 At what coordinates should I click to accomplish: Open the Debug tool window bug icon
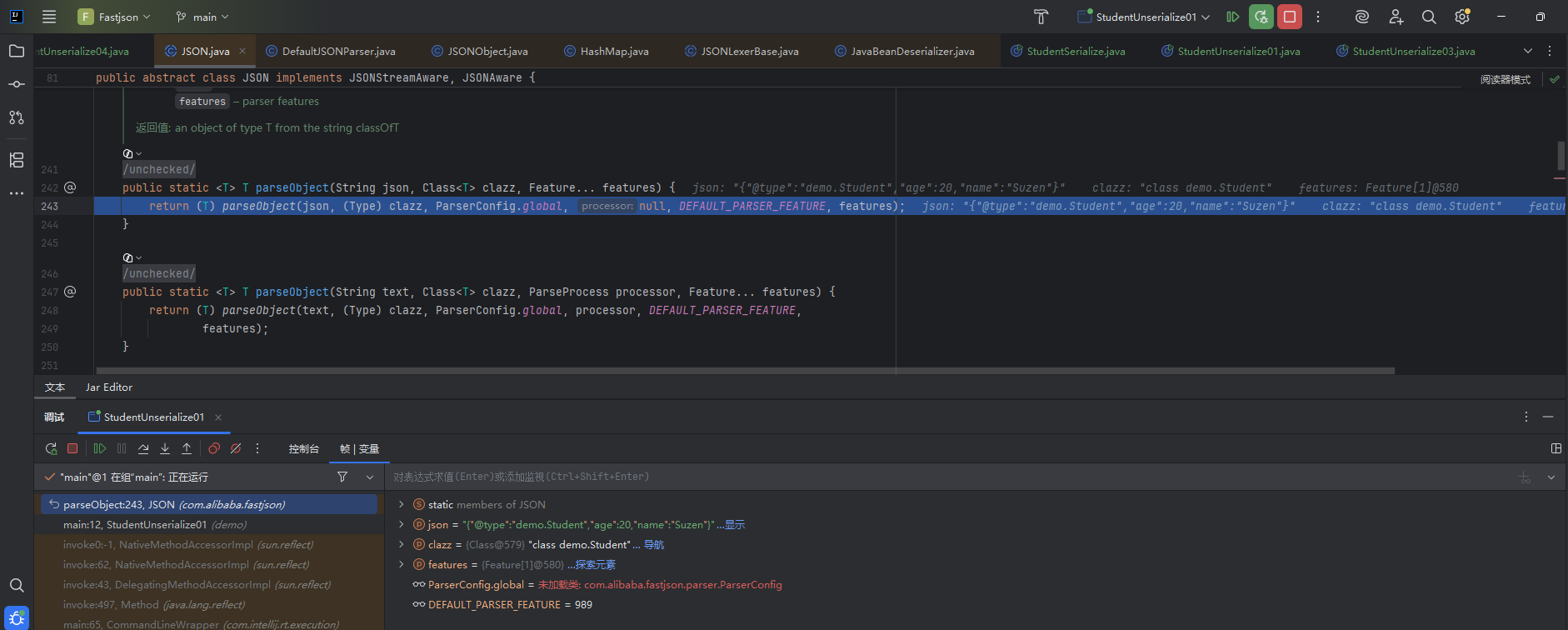tap(17, 618)
